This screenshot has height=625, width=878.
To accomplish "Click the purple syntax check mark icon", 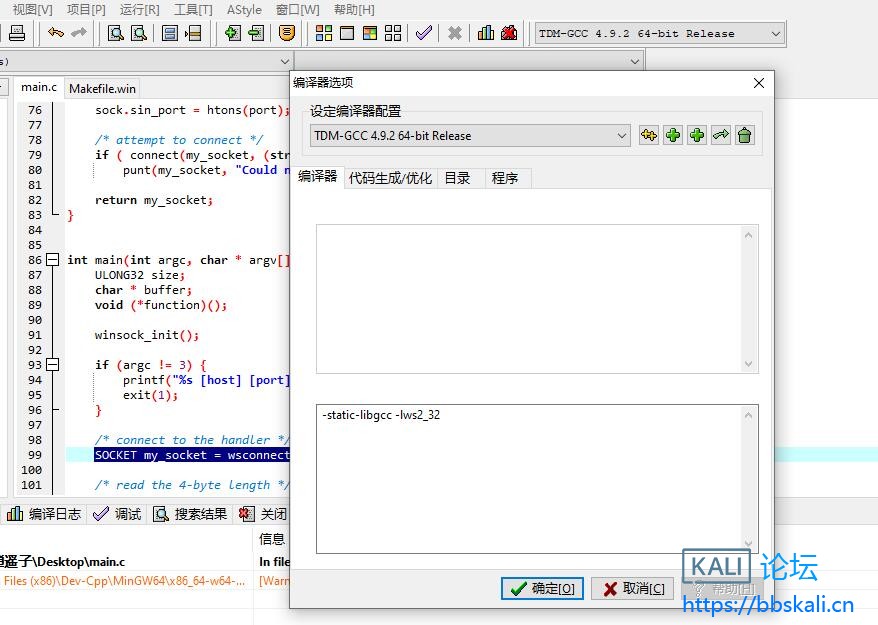I will coord(424,33).
